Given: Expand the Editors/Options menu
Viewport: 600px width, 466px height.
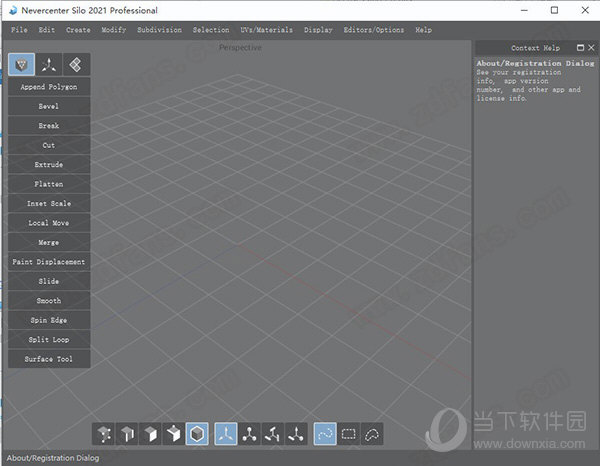Looking at the screenshot, I should tap(373, 30).
